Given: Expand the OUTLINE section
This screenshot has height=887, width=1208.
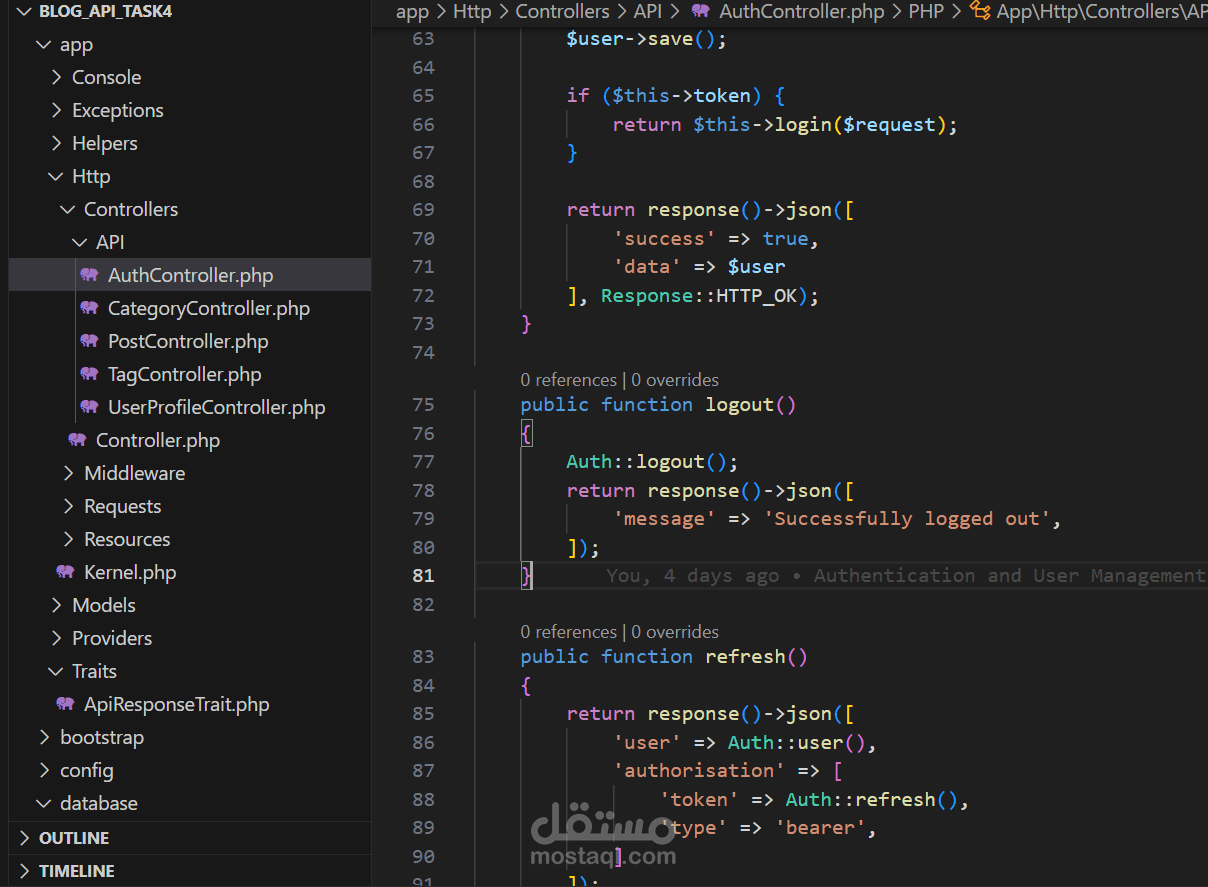Looking at the screenshot, I should tap(24, 838).
